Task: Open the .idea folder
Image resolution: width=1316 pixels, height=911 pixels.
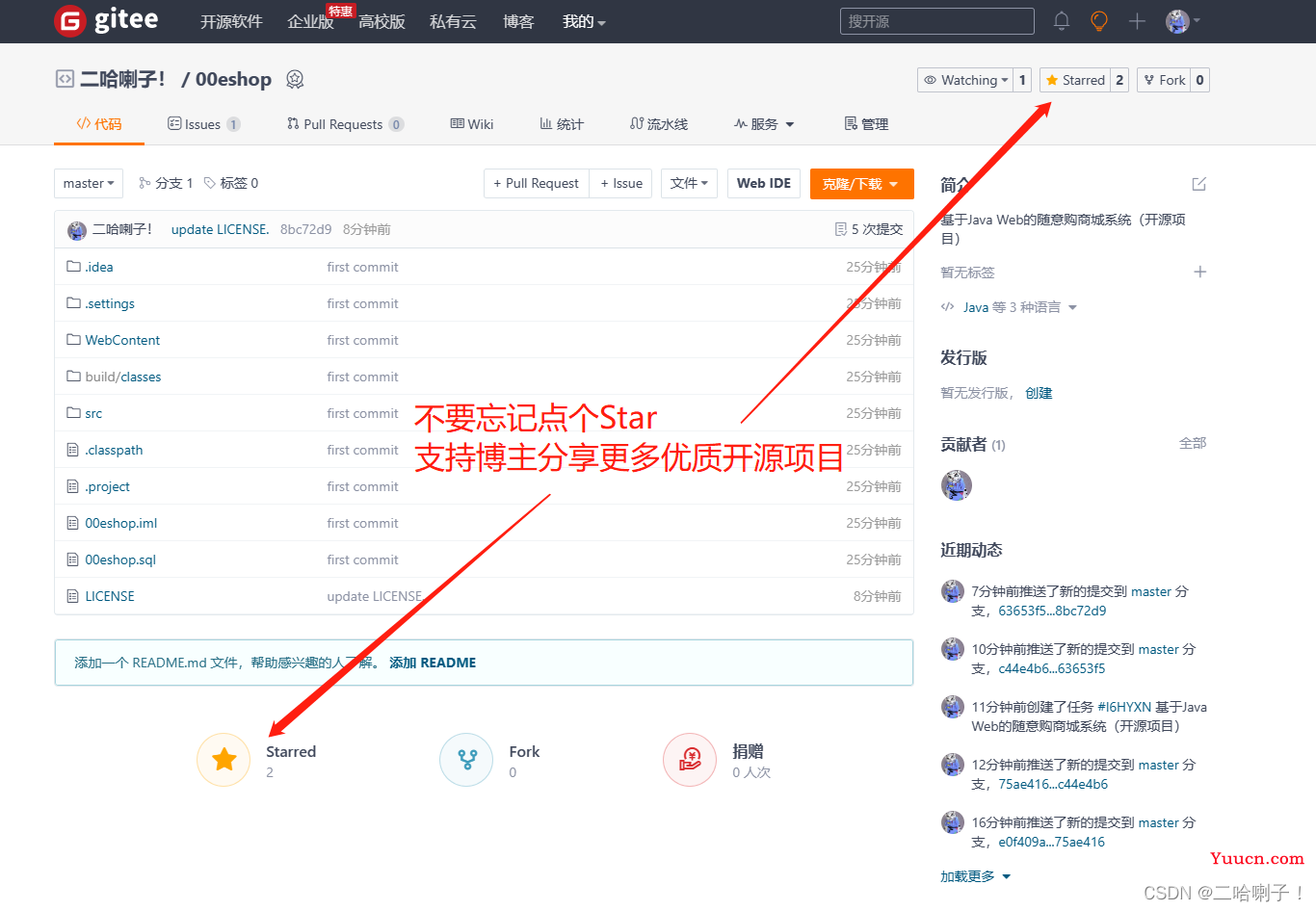Action: pyautogui.click(x=99, y=267)
